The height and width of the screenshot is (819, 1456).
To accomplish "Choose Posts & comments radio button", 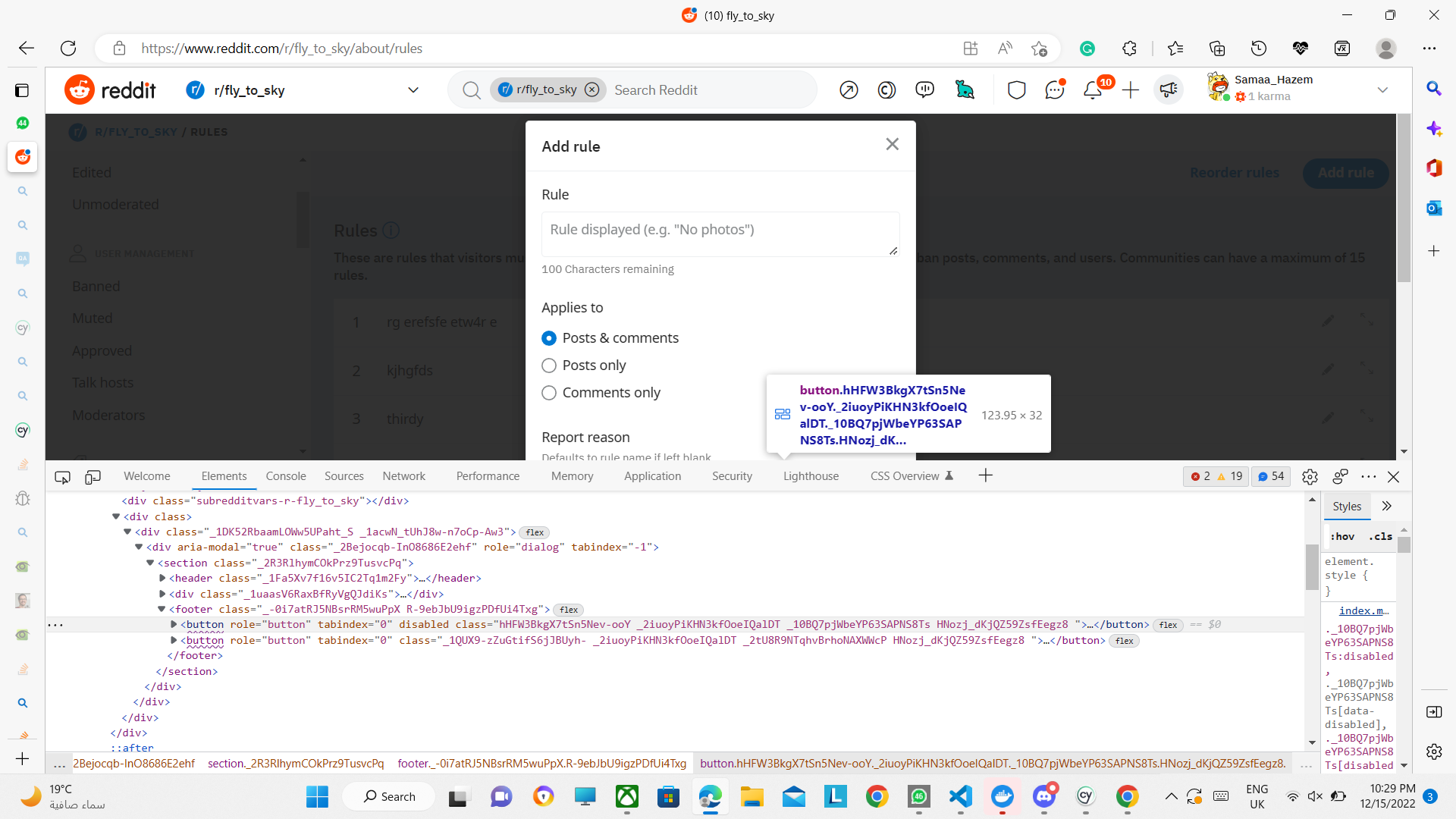I will (x=549, y=338).
